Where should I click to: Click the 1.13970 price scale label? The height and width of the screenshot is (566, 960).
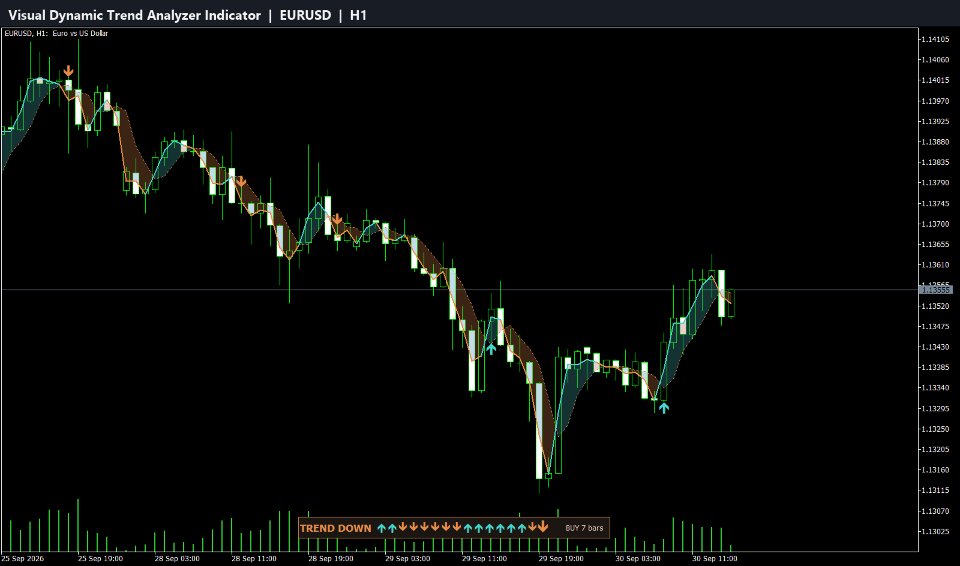point(937,101)
